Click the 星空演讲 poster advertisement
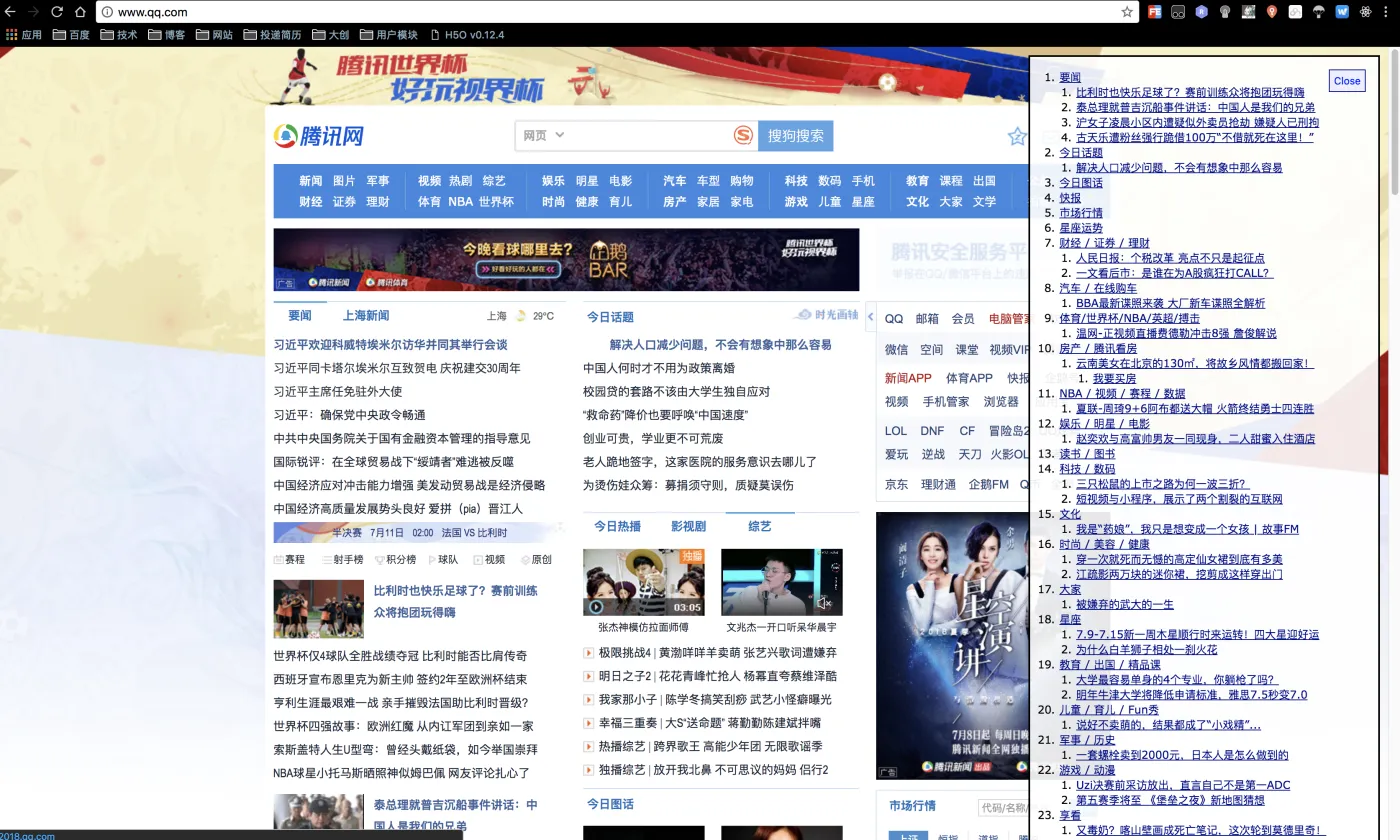 click(x=952, y=646)
